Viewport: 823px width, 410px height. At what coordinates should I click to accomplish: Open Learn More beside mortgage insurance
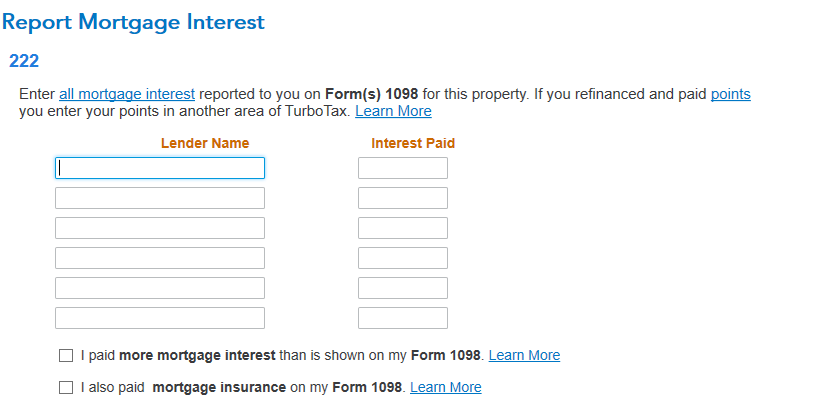446,387
